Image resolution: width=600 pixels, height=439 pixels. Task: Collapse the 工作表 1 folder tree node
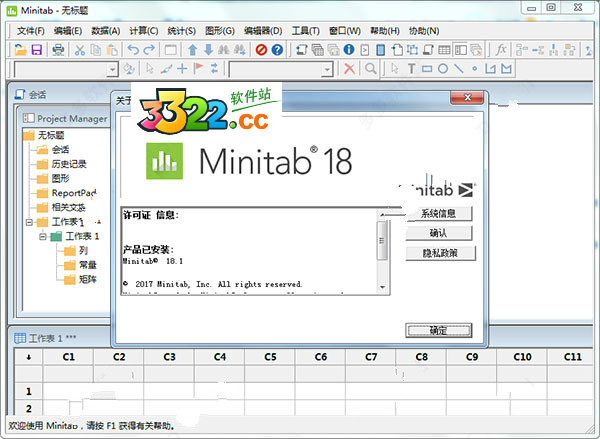tap(29, 222)
